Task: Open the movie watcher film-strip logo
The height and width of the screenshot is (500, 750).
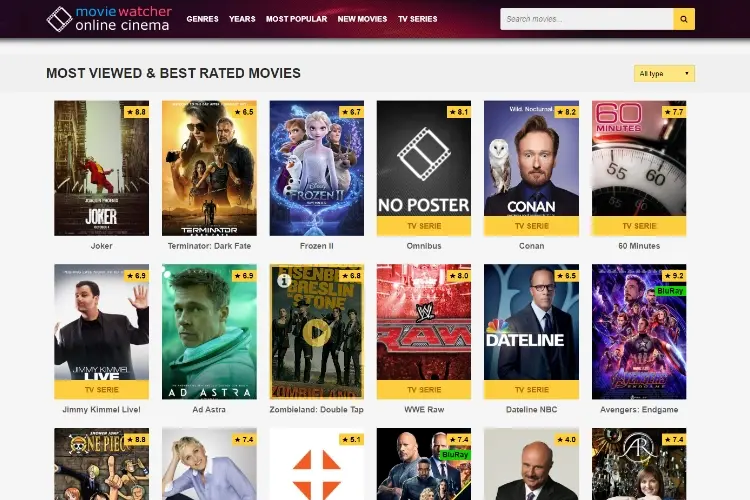Action: click(59, 19)
